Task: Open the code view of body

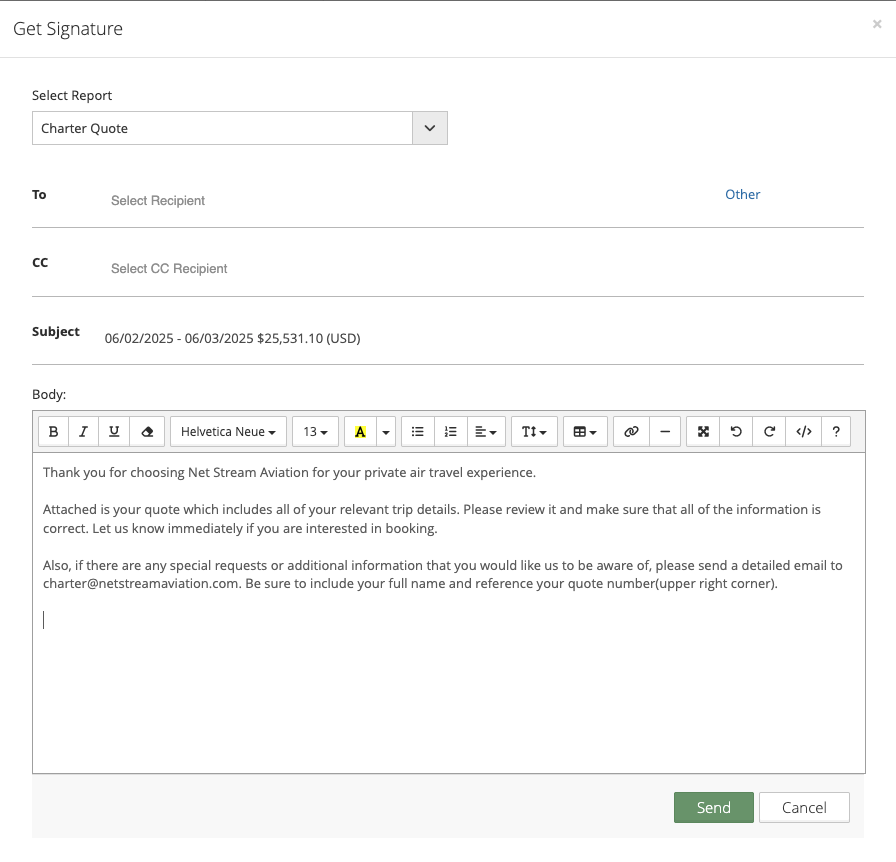Action: pos(803,432)
